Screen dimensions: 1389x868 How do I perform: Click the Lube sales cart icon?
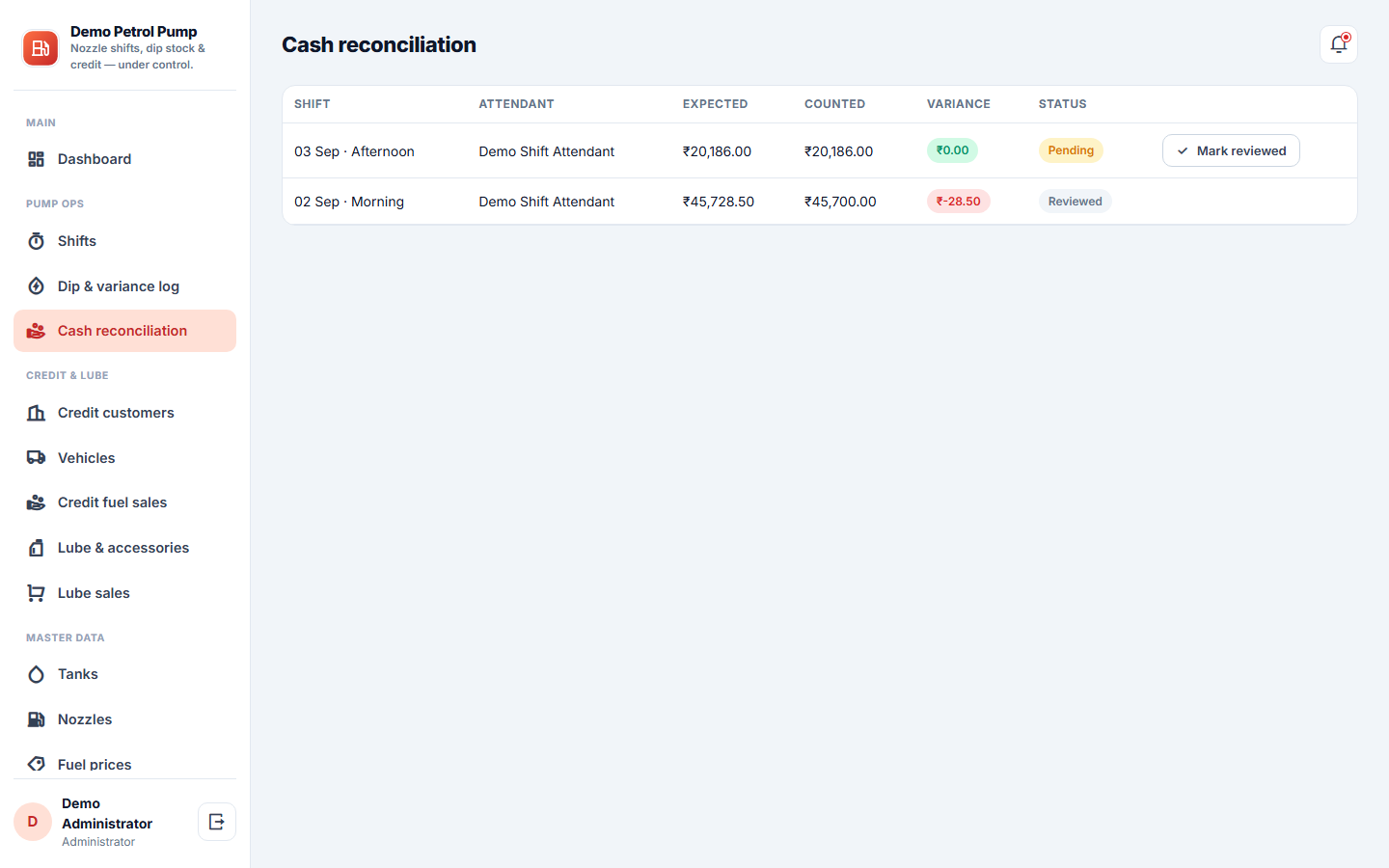click(37, 593)
